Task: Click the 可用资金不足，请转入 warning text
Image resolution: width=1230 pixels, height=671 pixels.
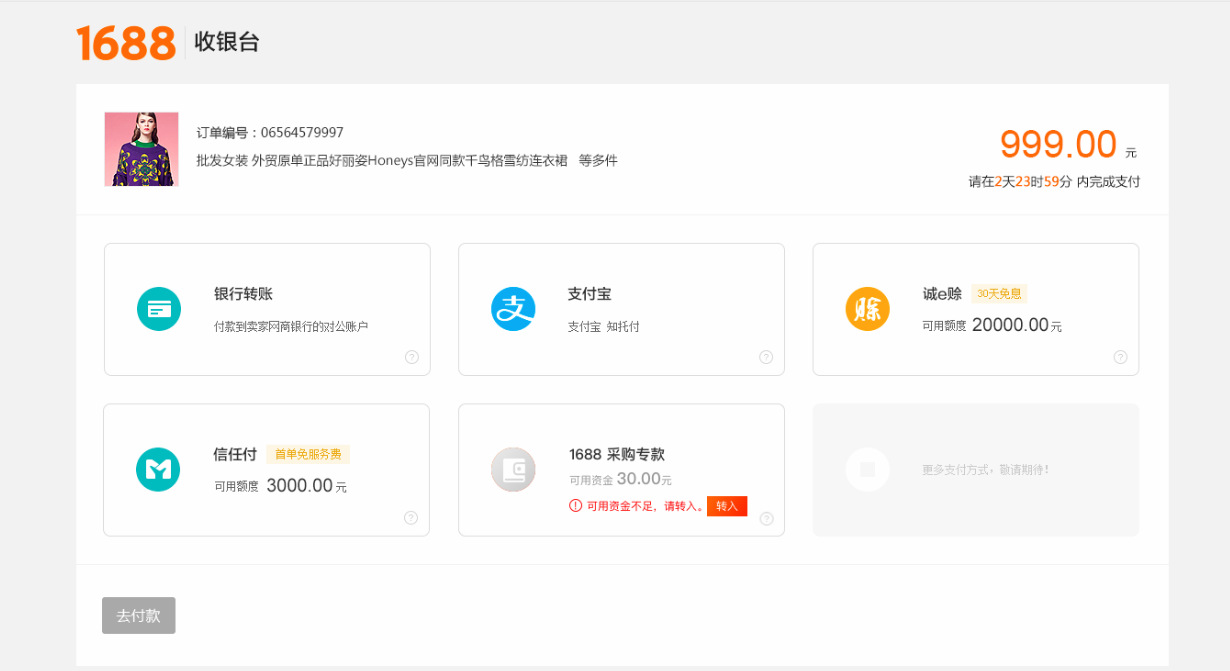Action: click(x=645, y=506)
